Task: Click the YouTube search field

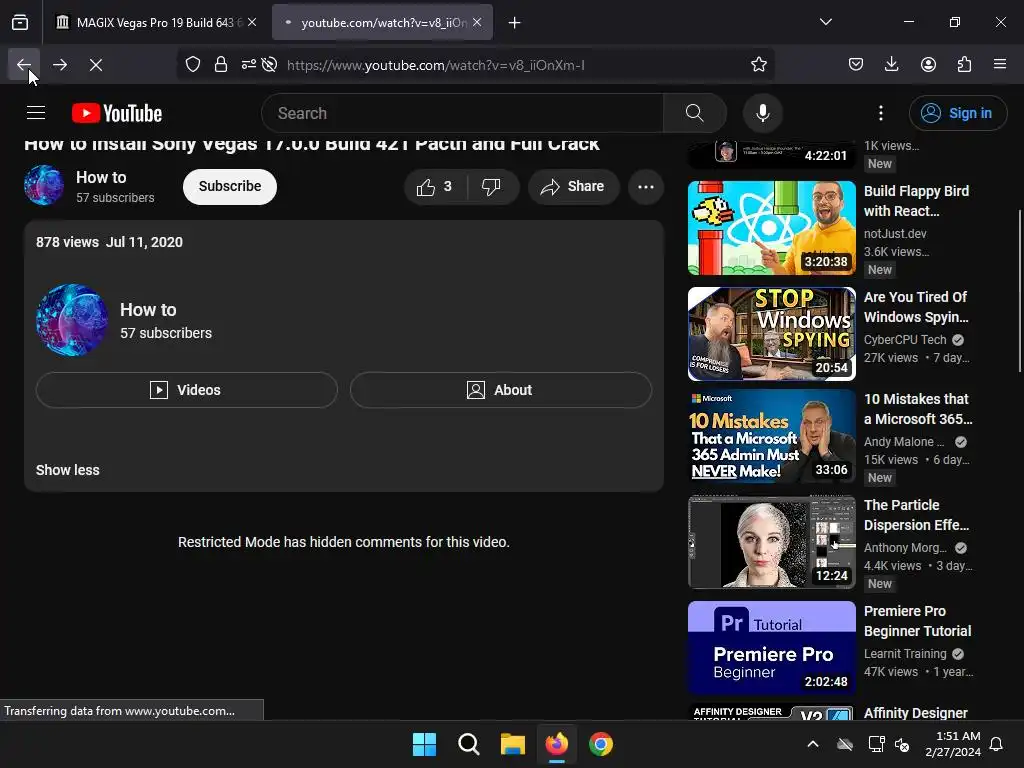Action: pos(462,113)
